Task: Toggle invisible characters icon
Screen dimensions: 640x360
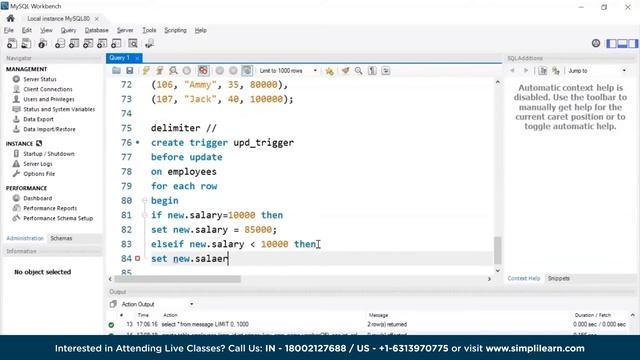Action: [x=372, y=71]
